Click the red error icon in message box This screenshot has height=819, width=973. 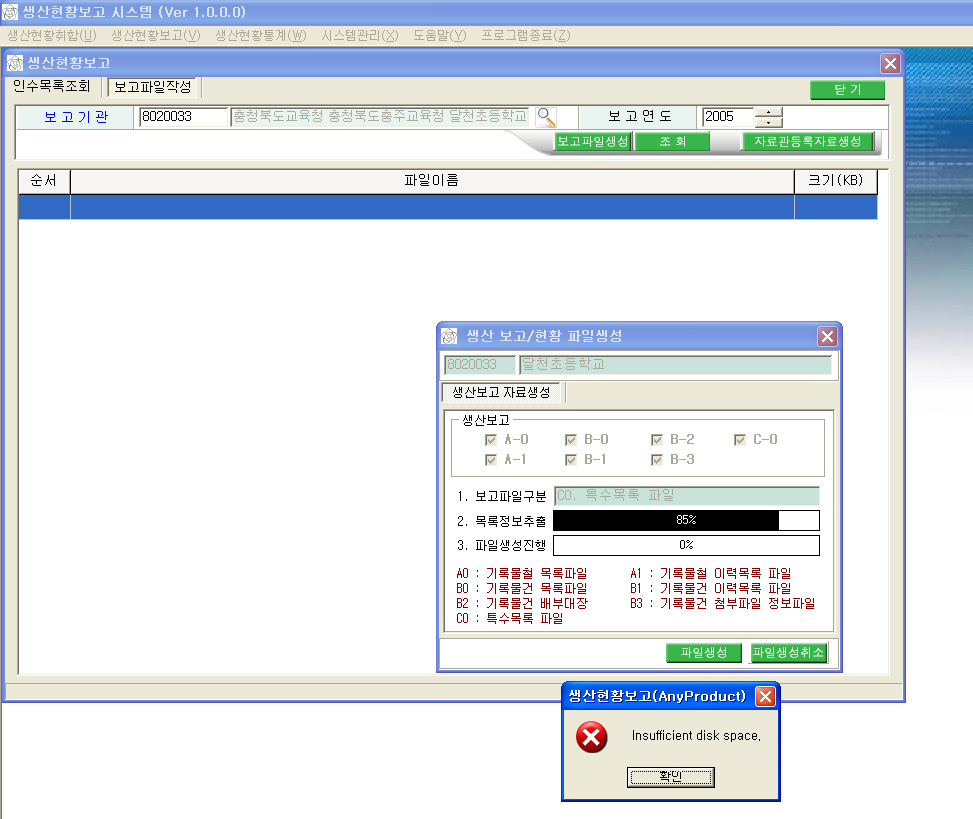[x=592, y=738]
